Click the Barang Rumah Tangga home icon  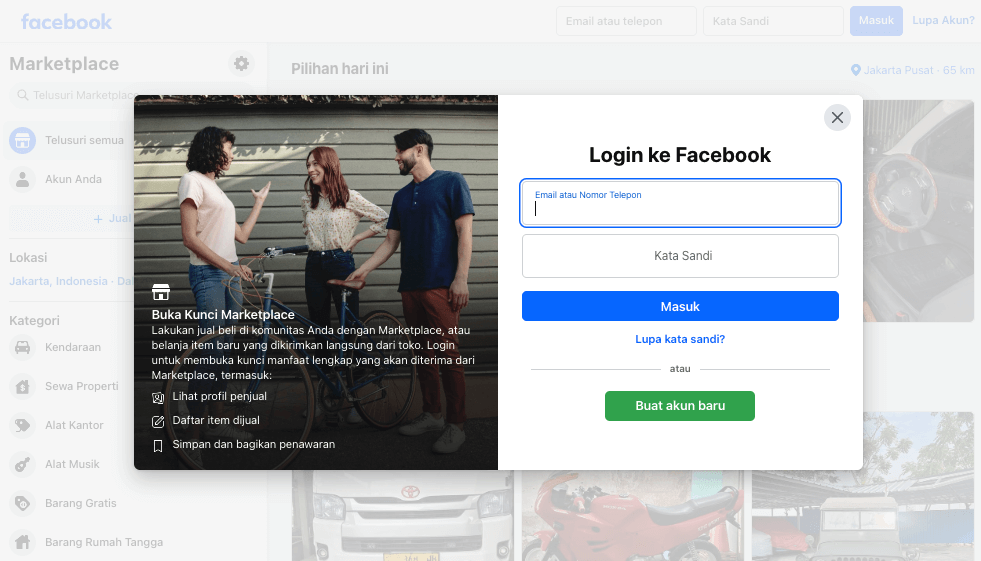[23, 542]
